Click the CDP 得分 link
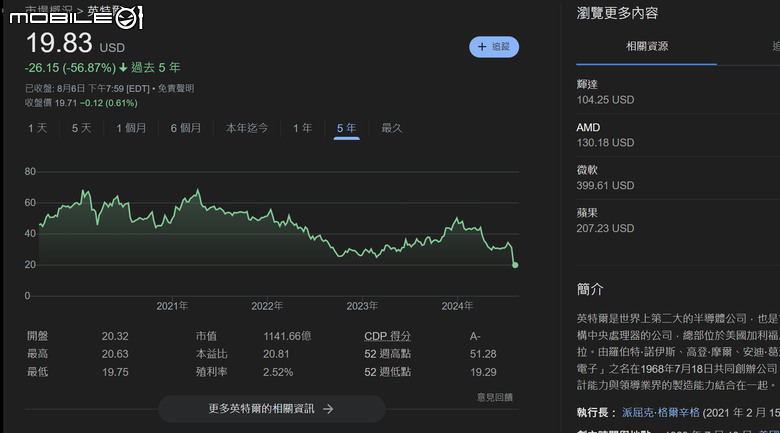Screen dimensions: 780x433 388,336
